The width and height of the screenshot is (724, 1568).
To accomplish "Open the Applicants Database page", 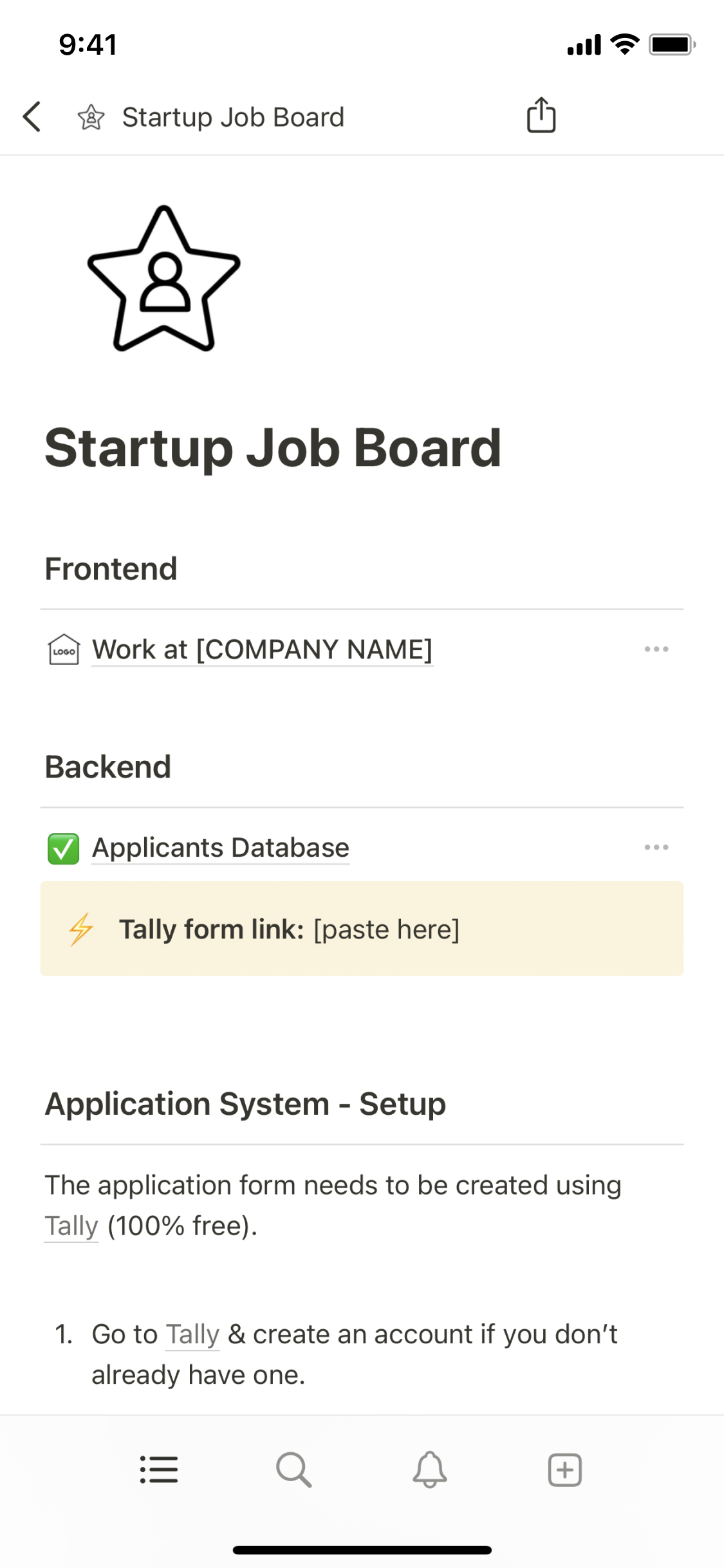I will (x=221, y=848).
